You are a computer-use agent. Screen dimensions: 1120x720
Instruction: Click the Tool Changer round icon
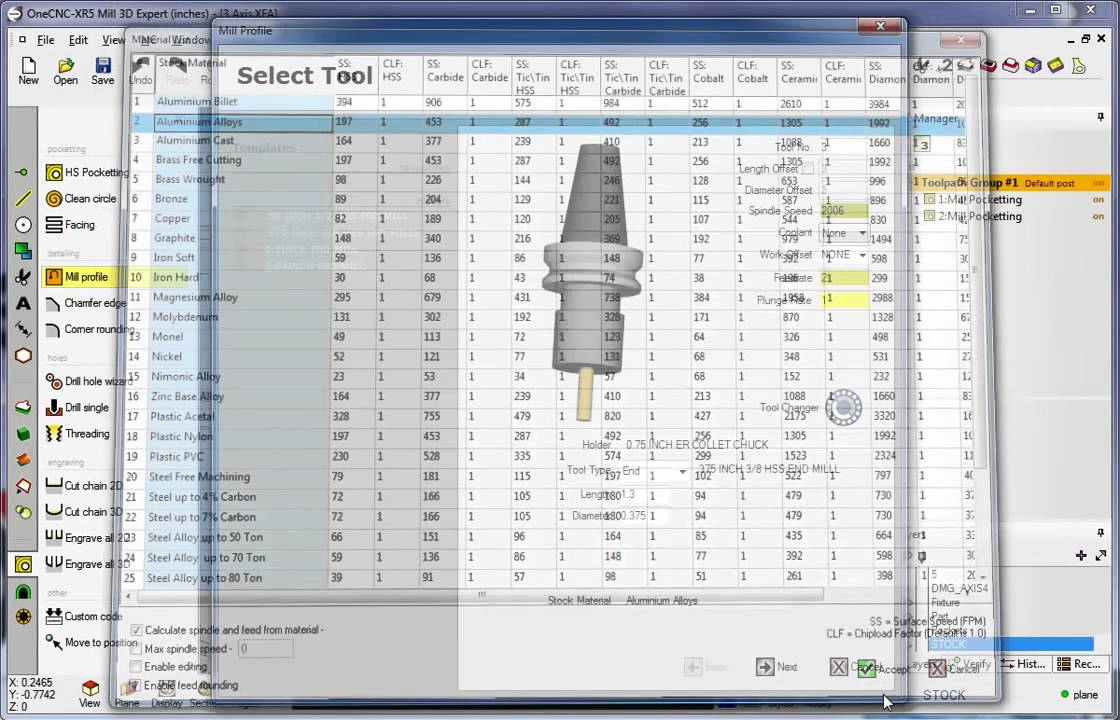(x=844, y=407)
